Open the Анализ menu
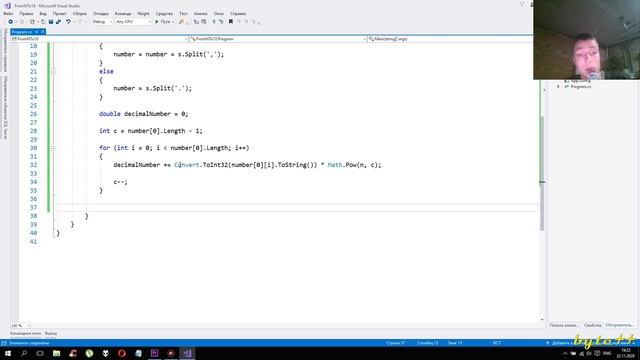Screen dimensions: 640x360 pos(200,13)
